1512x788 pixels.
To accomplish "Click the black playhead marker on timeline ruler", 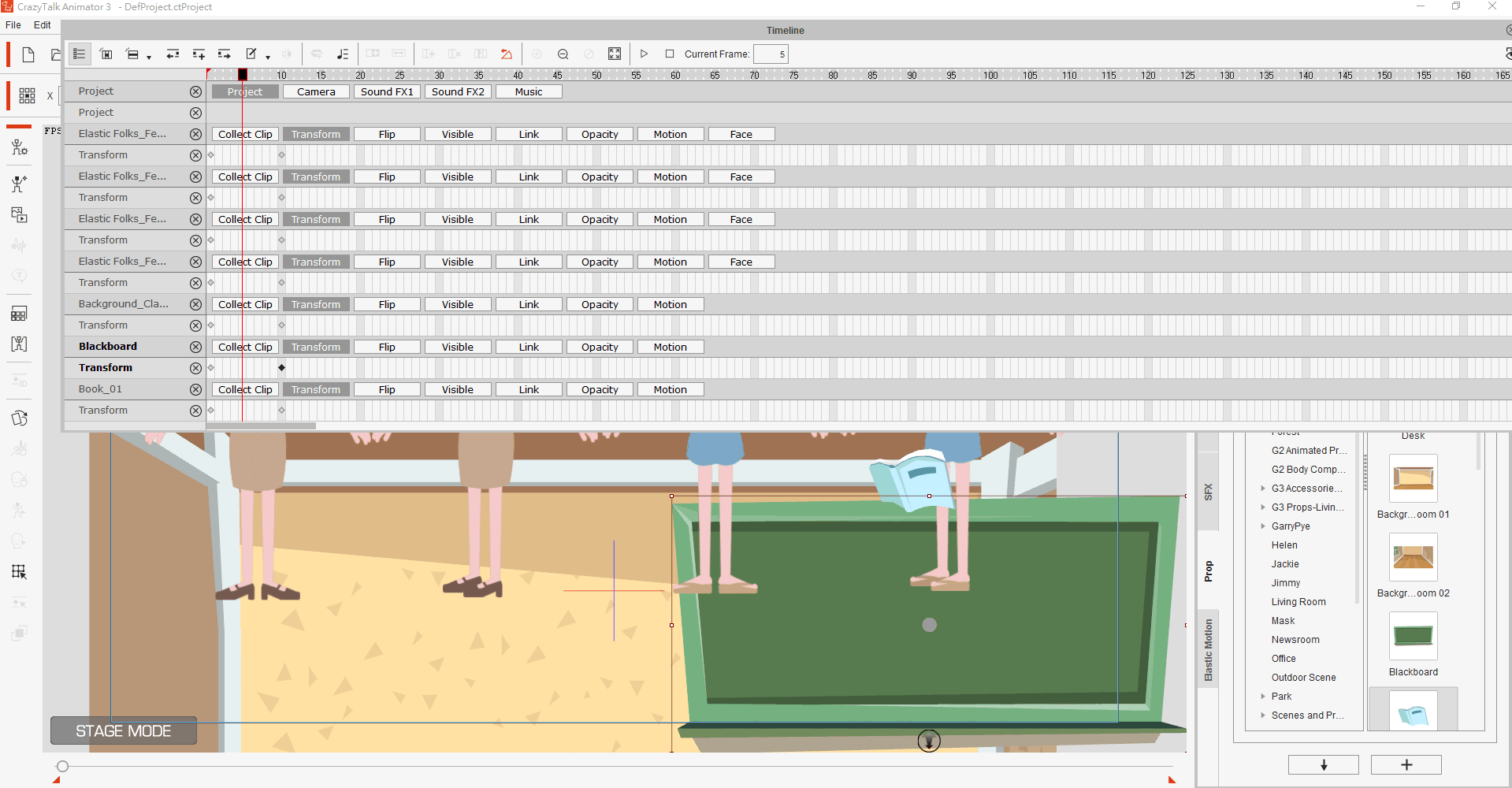I will click(243, 74).
